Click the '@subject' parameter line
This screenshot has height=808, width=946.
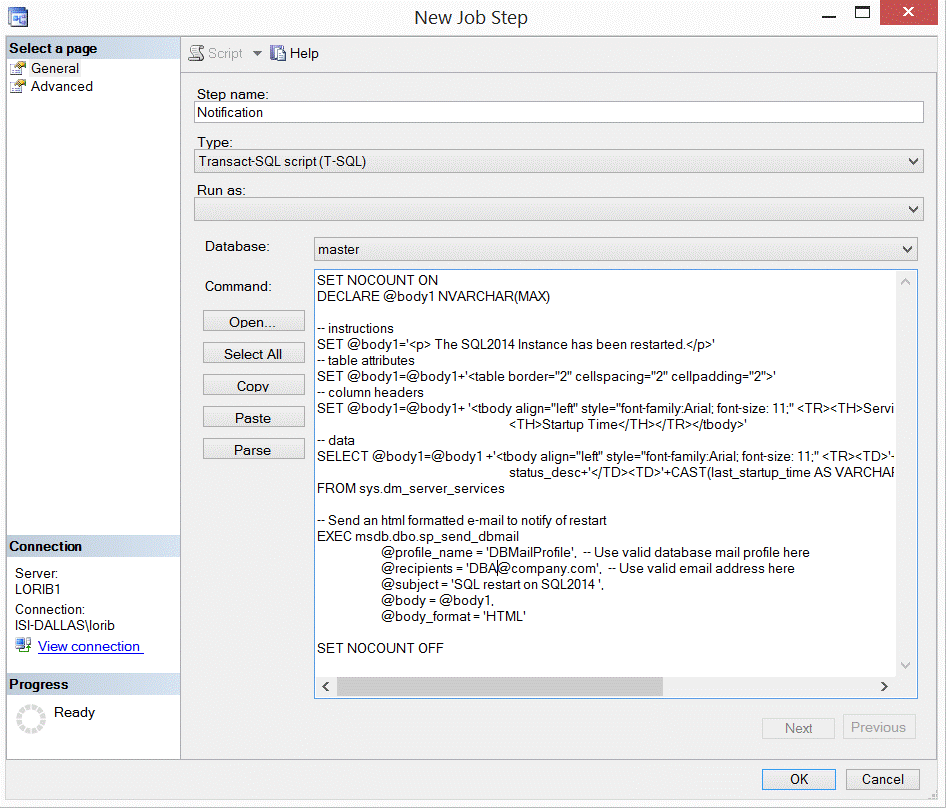tap(492, 584)
